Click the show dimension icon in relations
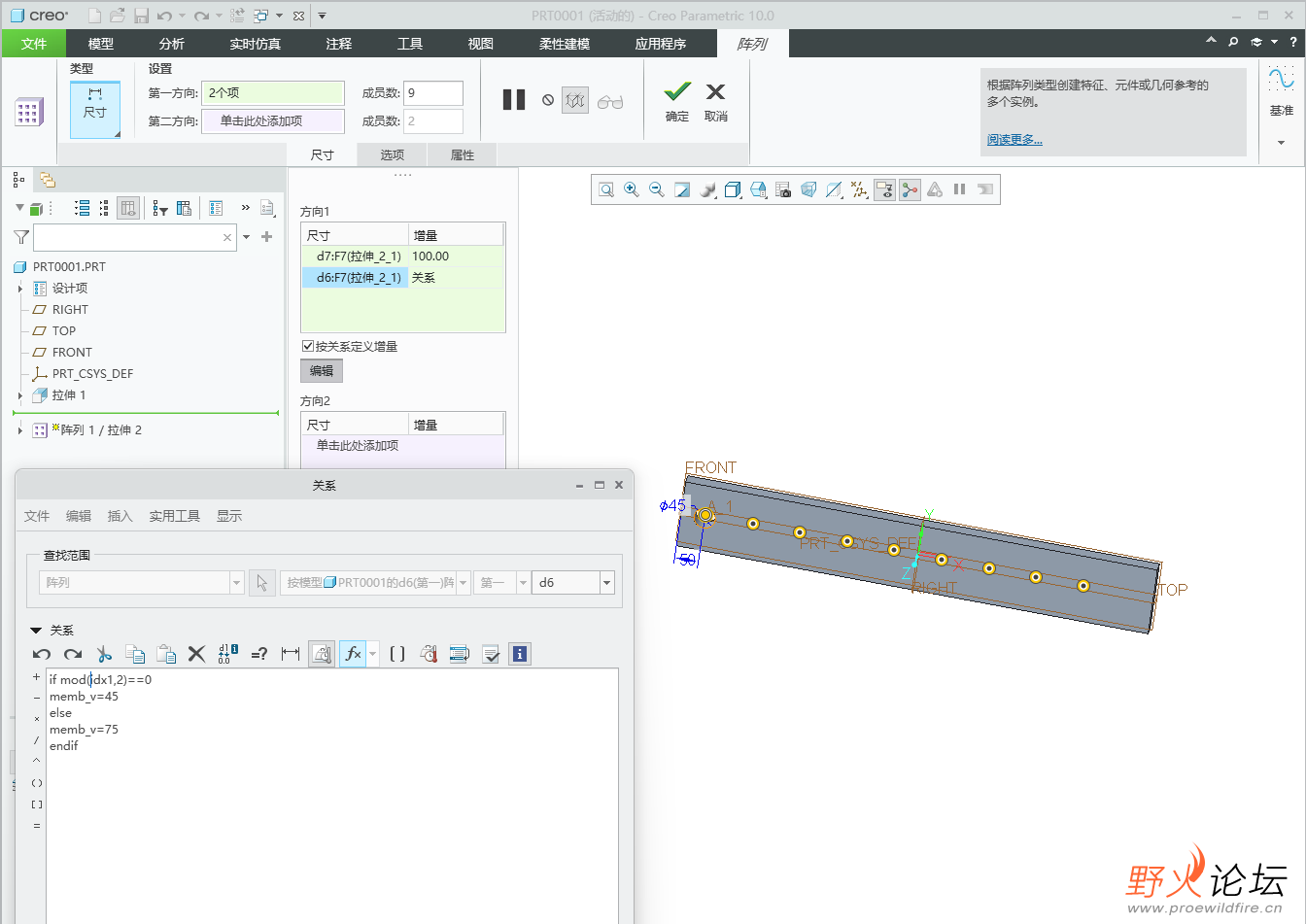 pos(290,654)
